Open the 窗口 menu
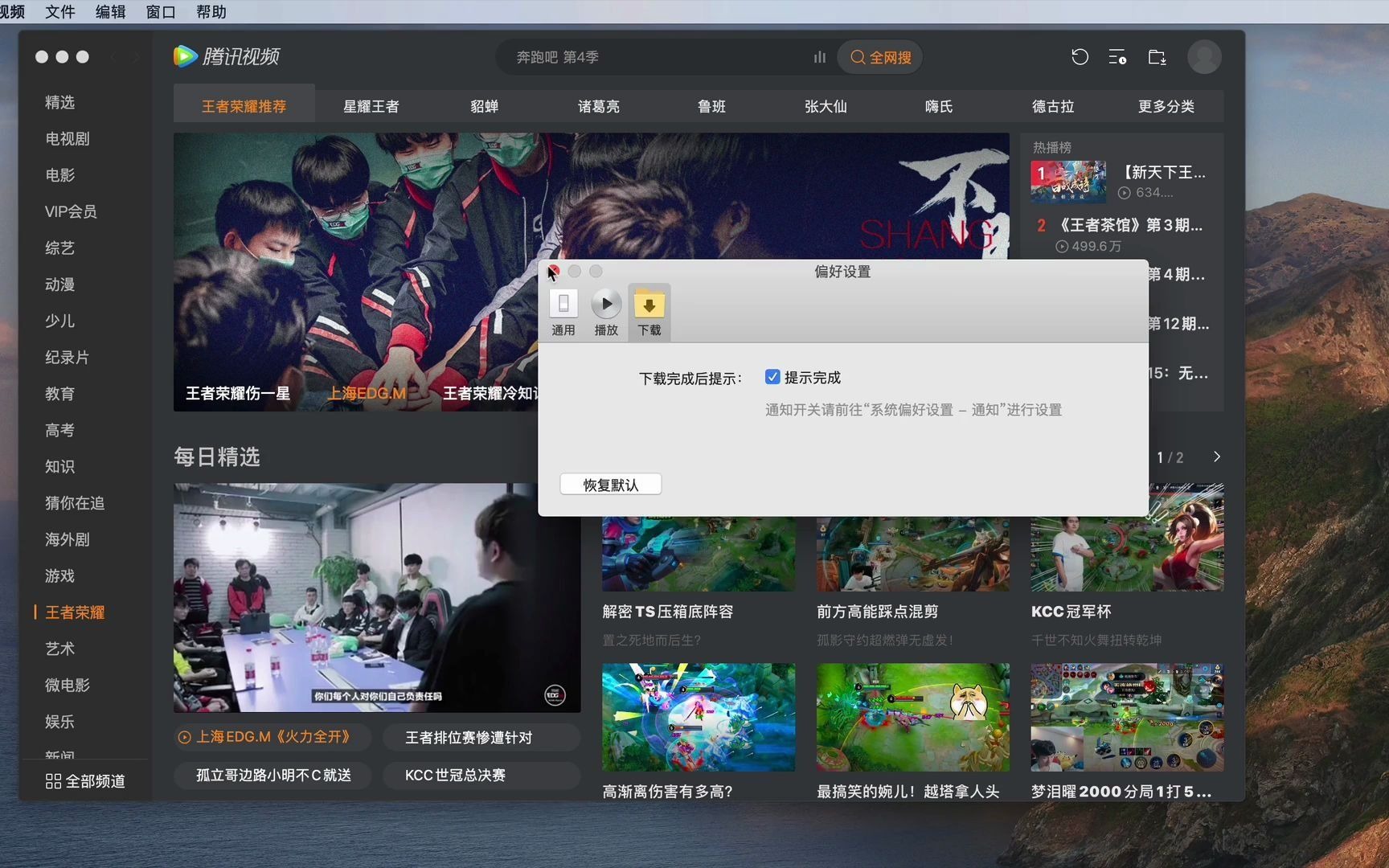 [x=161, y=12]
